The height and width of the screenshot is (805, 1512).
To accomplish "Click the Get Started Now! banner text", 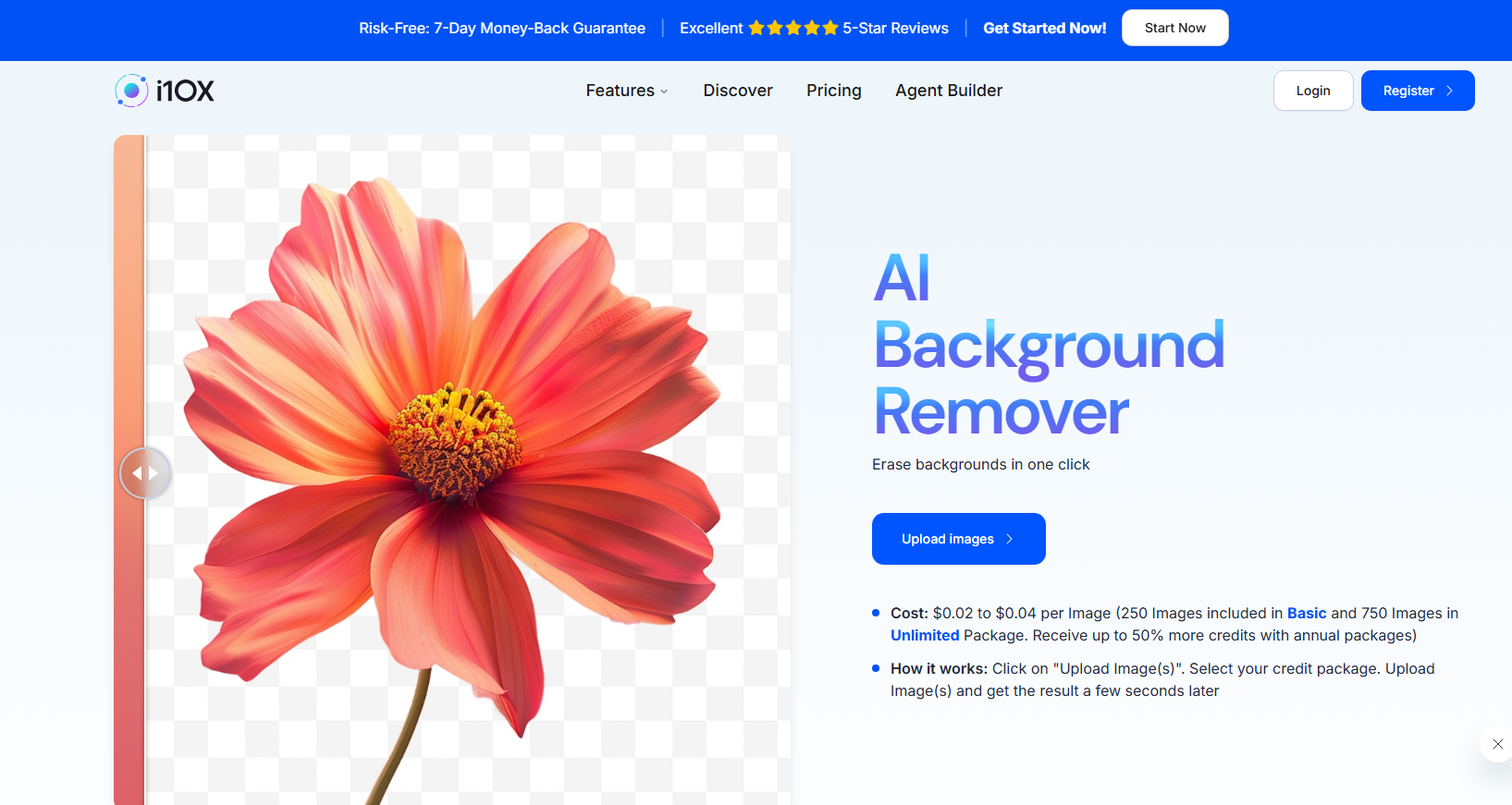I will pyautogui.click(x=1044, y=29).
